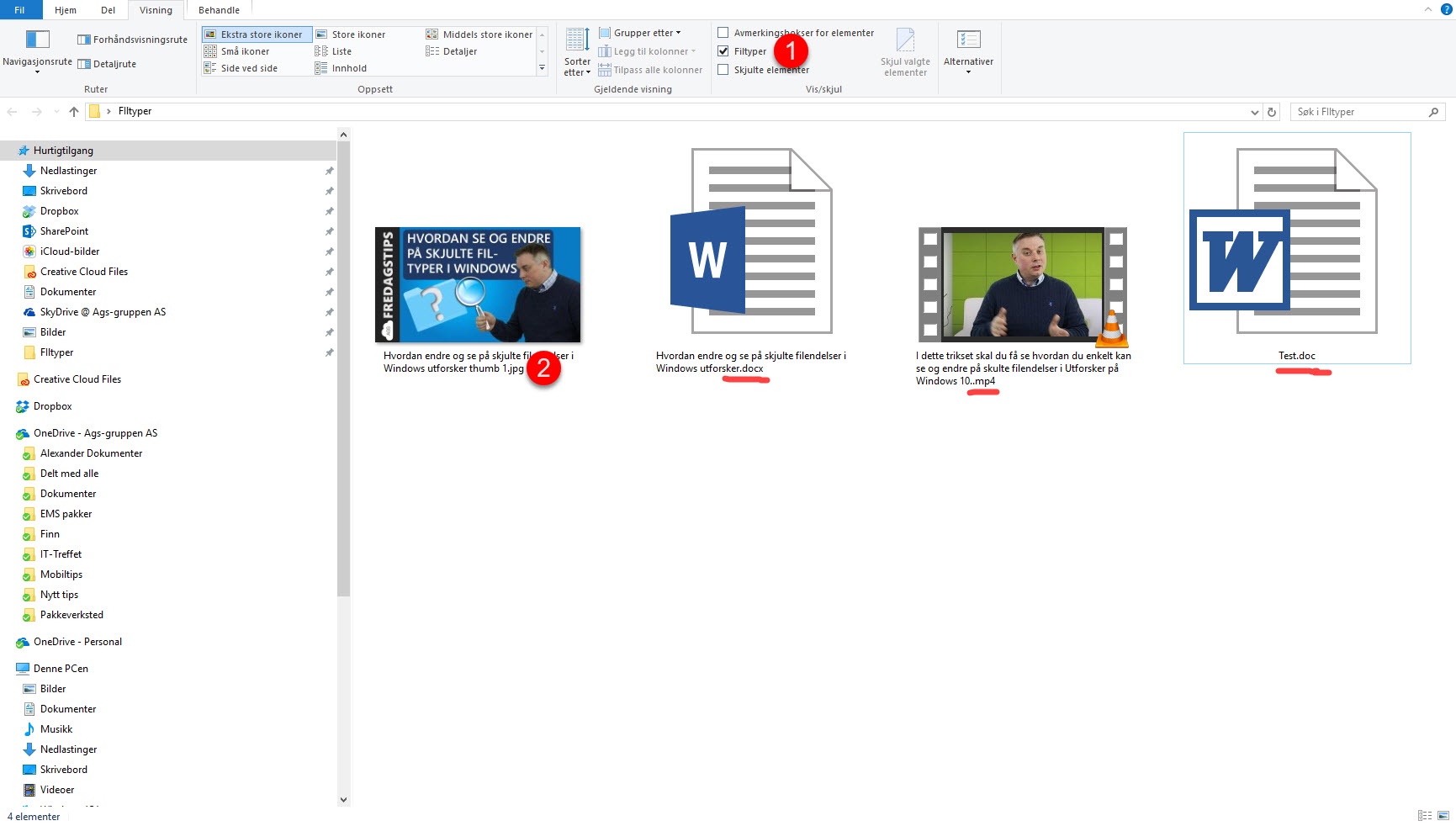Select Små ikoner layout
This screenshot has height=826, width=1456.
[x=236, y=51]
